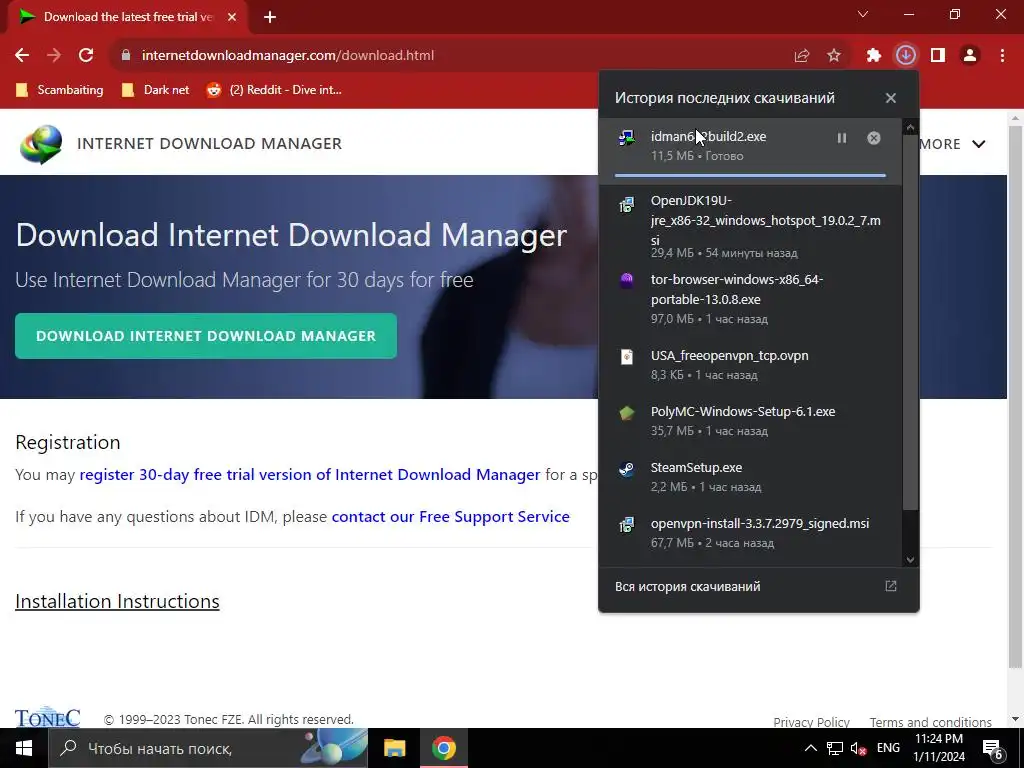1024x768 pixels.
Task: Open the profile avatar icon
Action: coord(970,56)
